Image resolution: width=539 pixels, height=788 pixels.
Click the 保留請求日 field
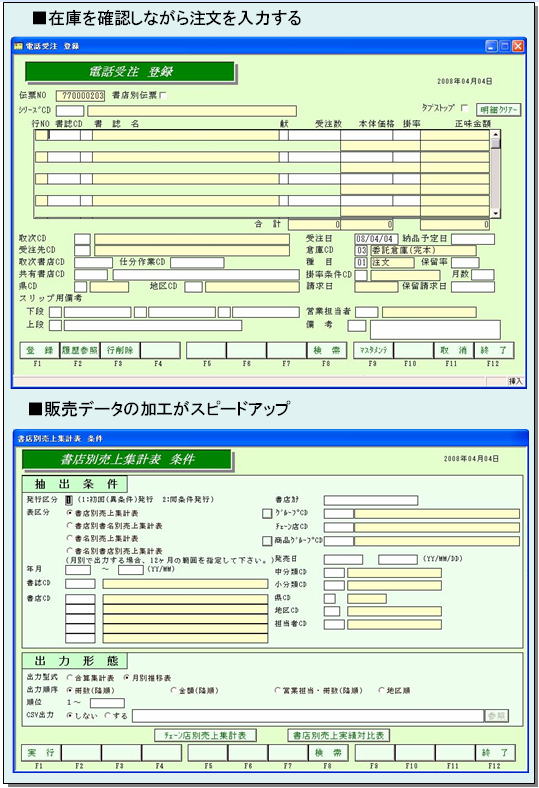(x=473, y=287)
